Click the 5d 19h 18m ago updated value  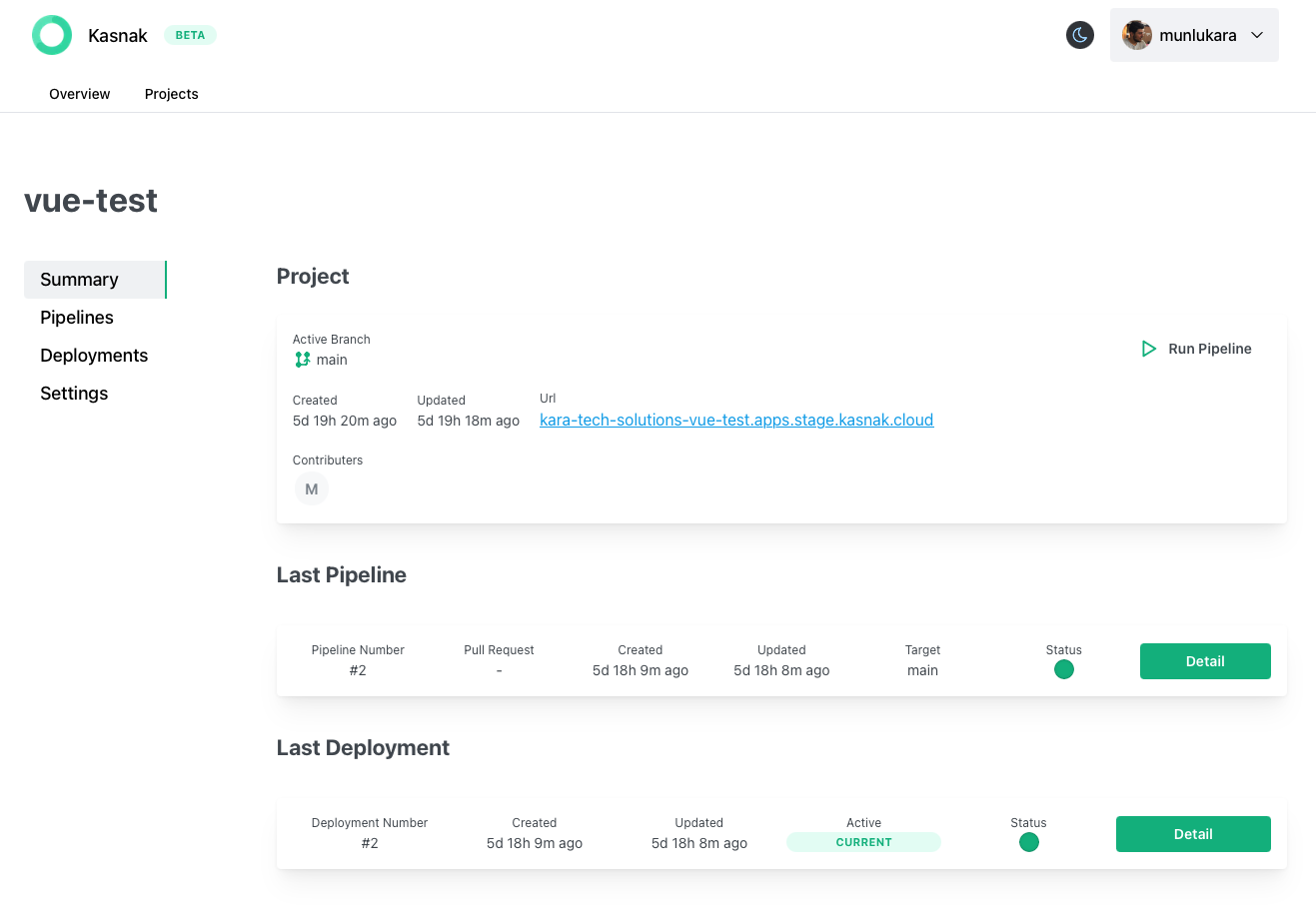(469, 421)
